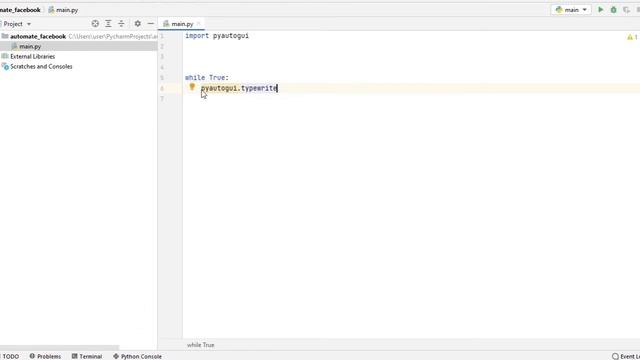This screenshot has width=640, height=360.
Task: Open the TODO tool window
Action: coord(10,356)
